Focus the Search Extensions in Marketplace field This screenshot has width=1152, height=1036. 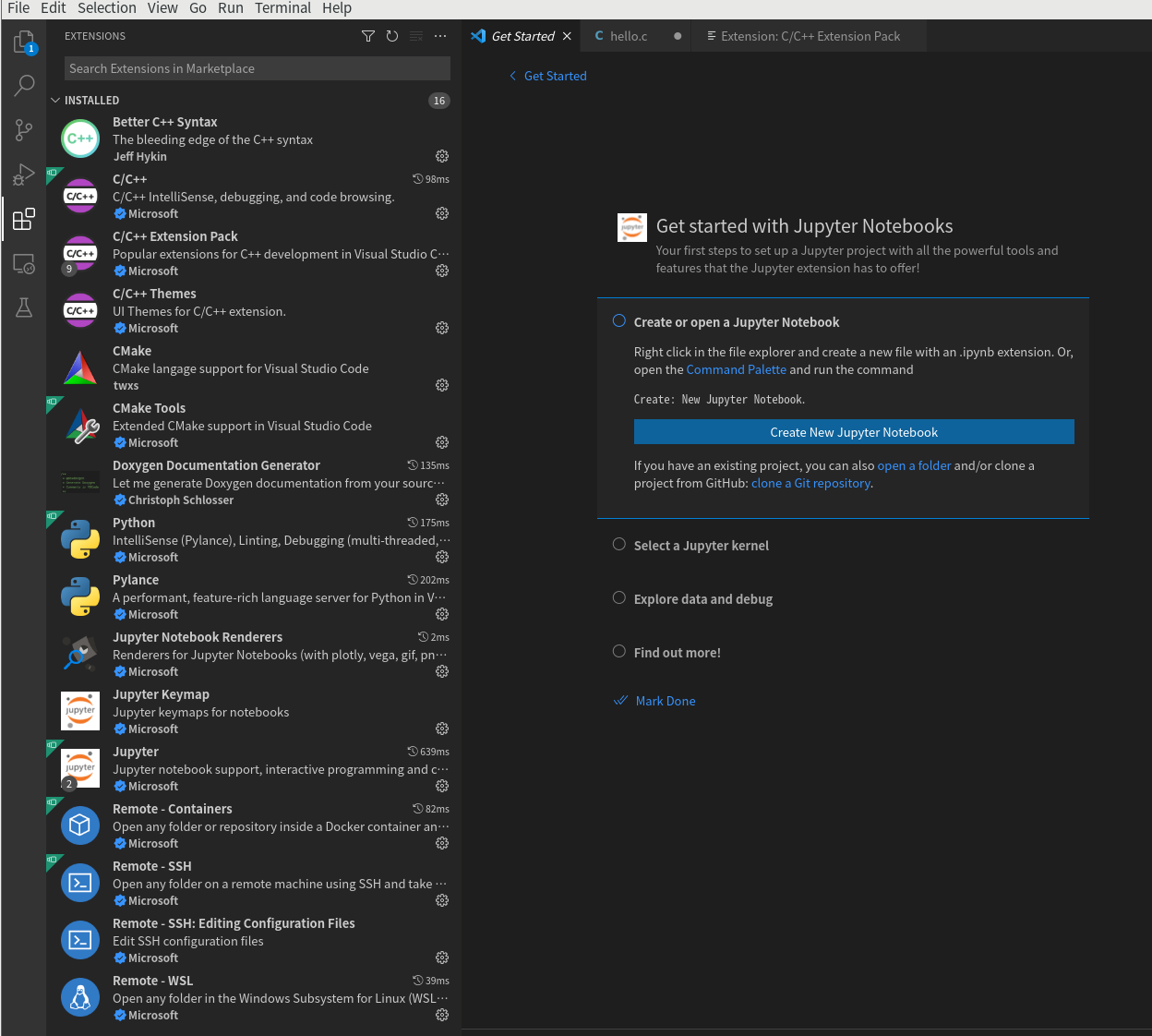tap(258, 68)
